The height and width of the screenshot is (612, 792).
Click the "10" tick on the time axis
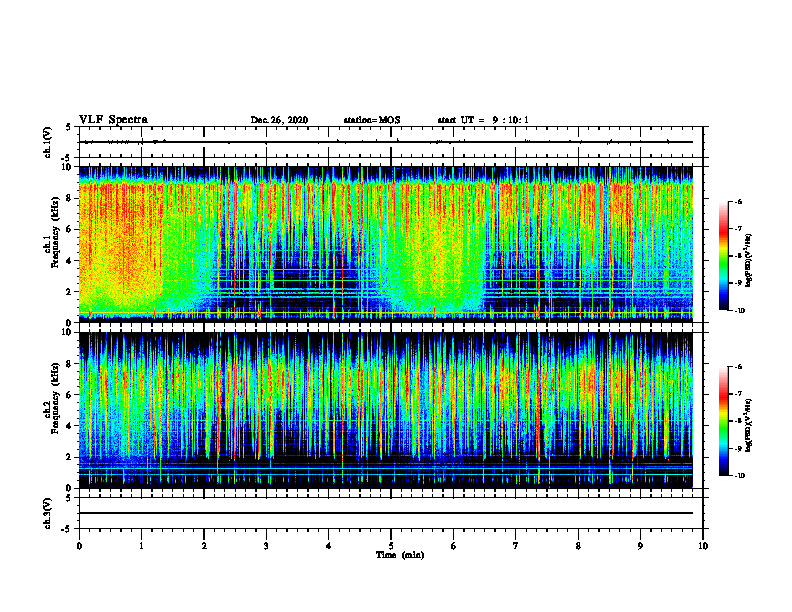point(703,546)
